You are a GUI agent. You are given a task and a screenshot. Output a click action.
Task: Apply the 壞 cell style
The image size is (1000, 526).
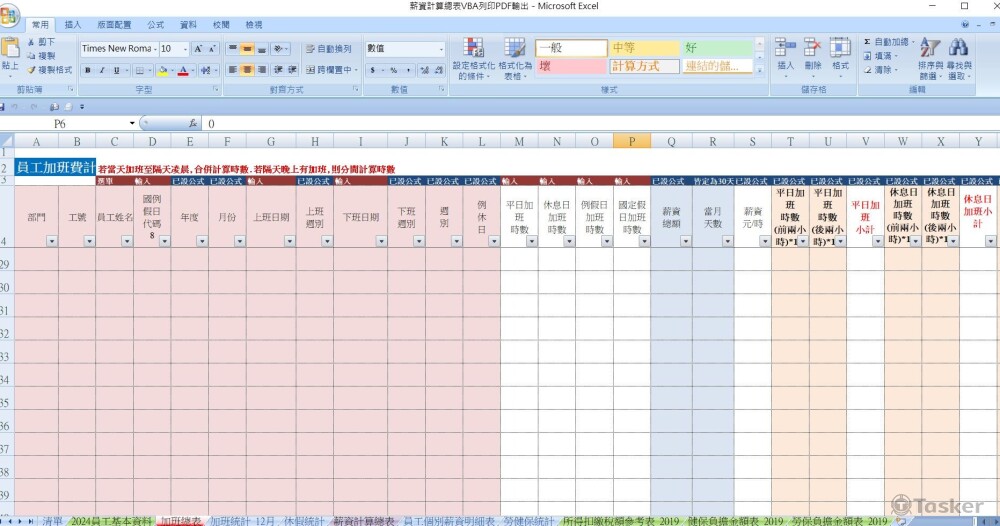(x=570, y=66)
